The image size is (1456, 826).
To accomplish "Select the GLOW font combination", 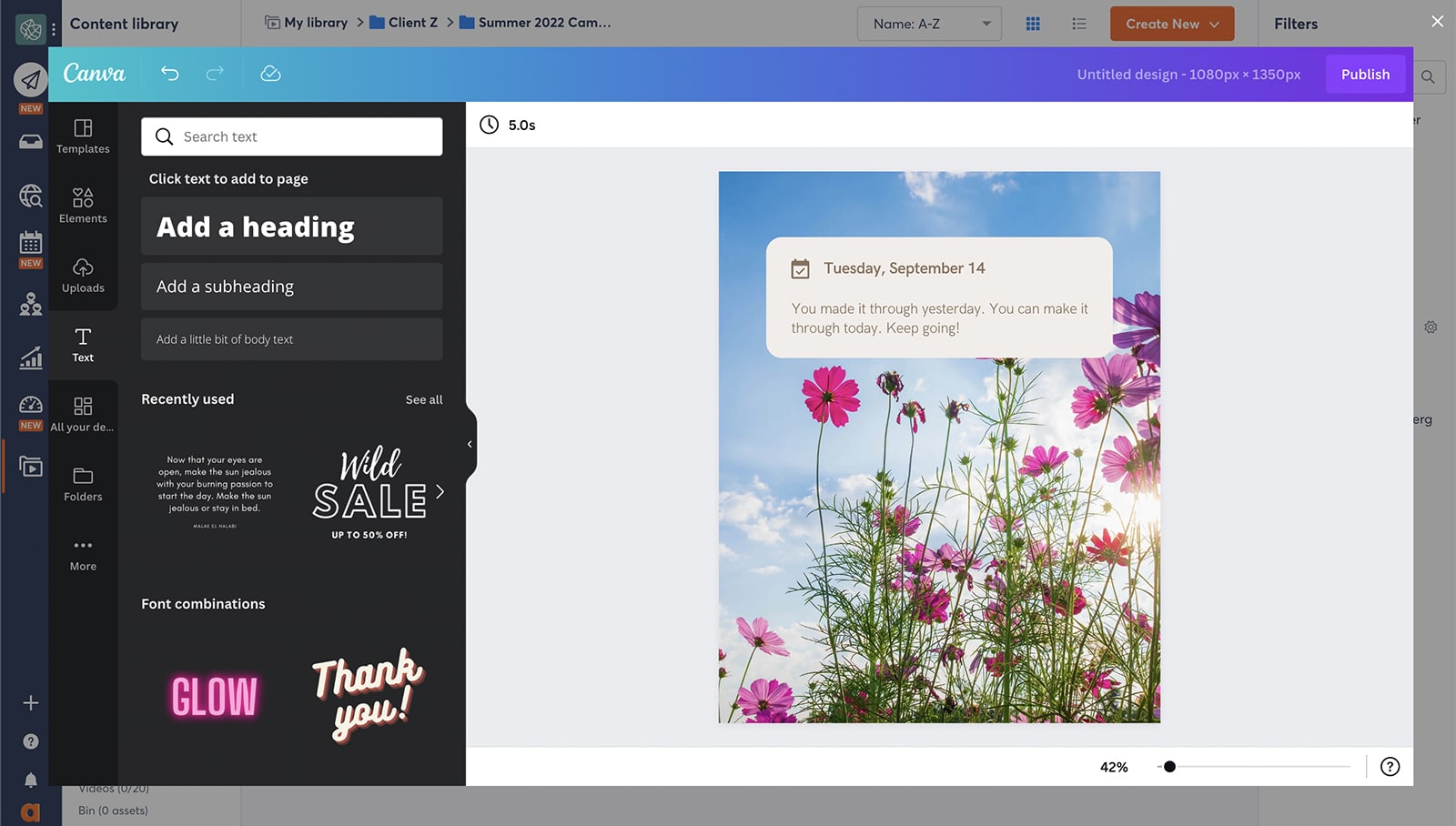I will click(215, 697).
